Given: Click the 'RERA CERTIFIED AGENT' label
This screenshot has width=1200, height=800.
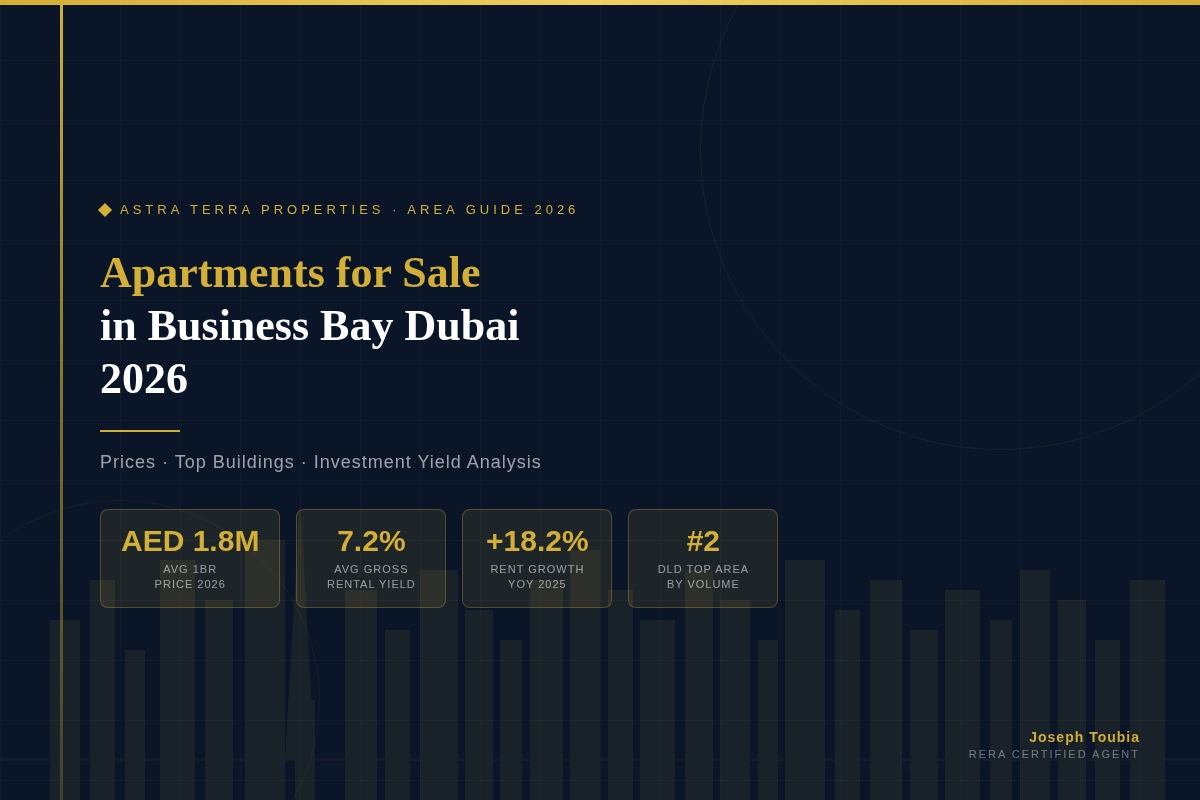Looking at the screenshot, I should tap(1054, 754).
